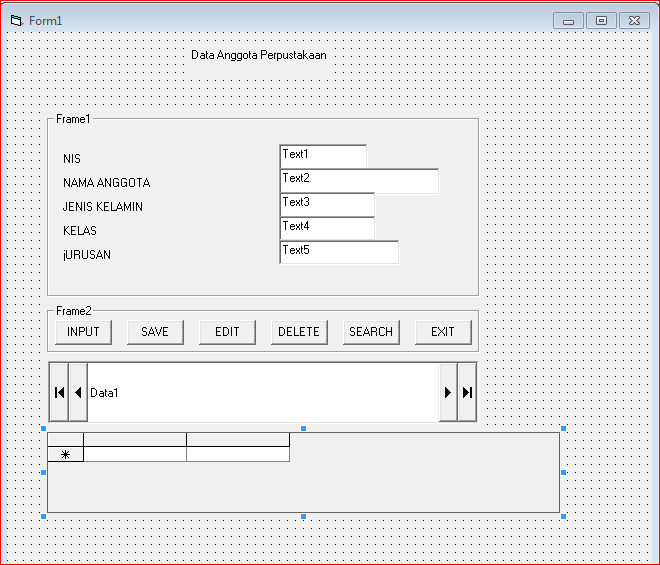This screenshot has height=565, width=660.
Task: Go to last record in Data1 control
Action: tap(467, 392)
